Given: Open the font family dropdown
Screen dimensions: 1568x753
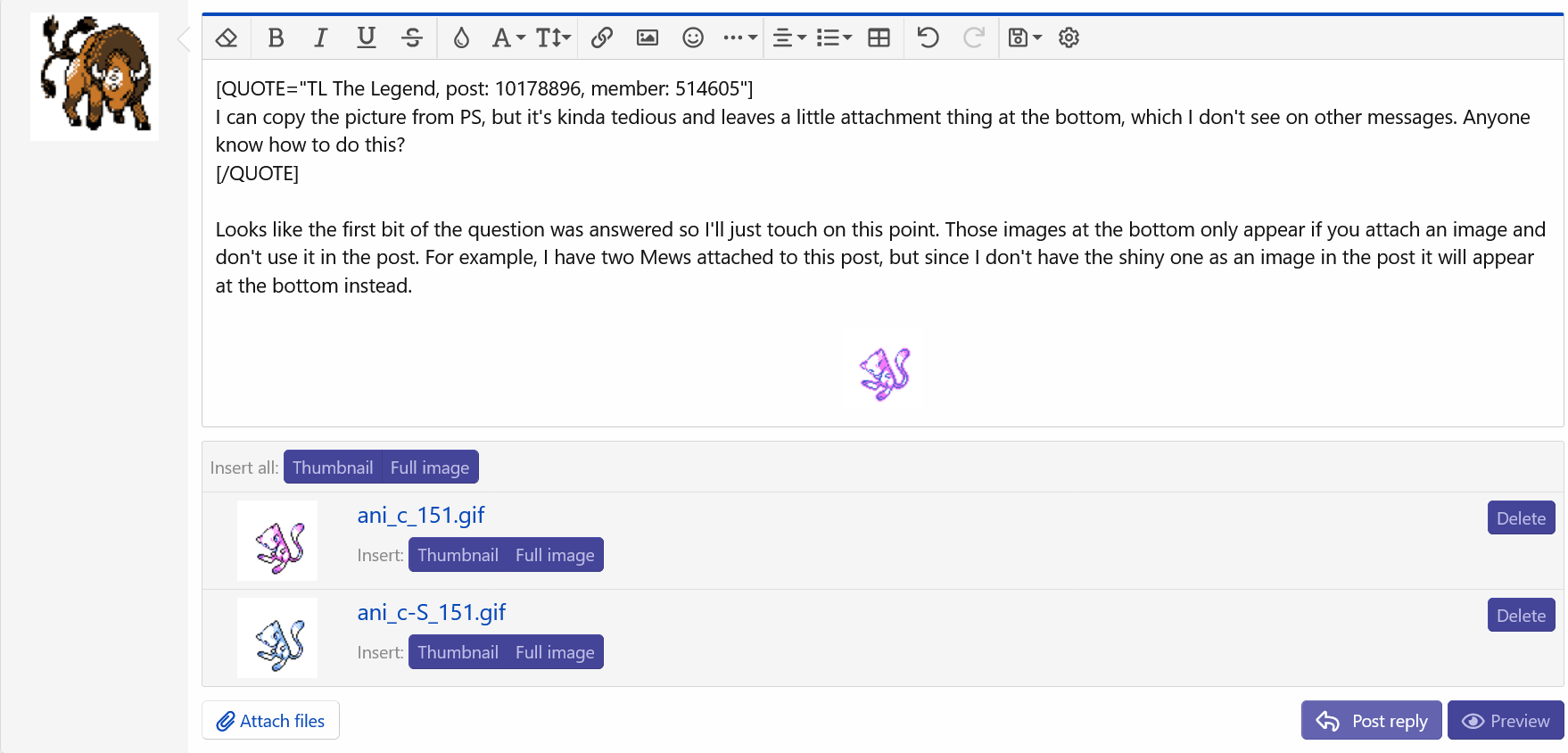Looking at the screenshot, I should (508, 37).
